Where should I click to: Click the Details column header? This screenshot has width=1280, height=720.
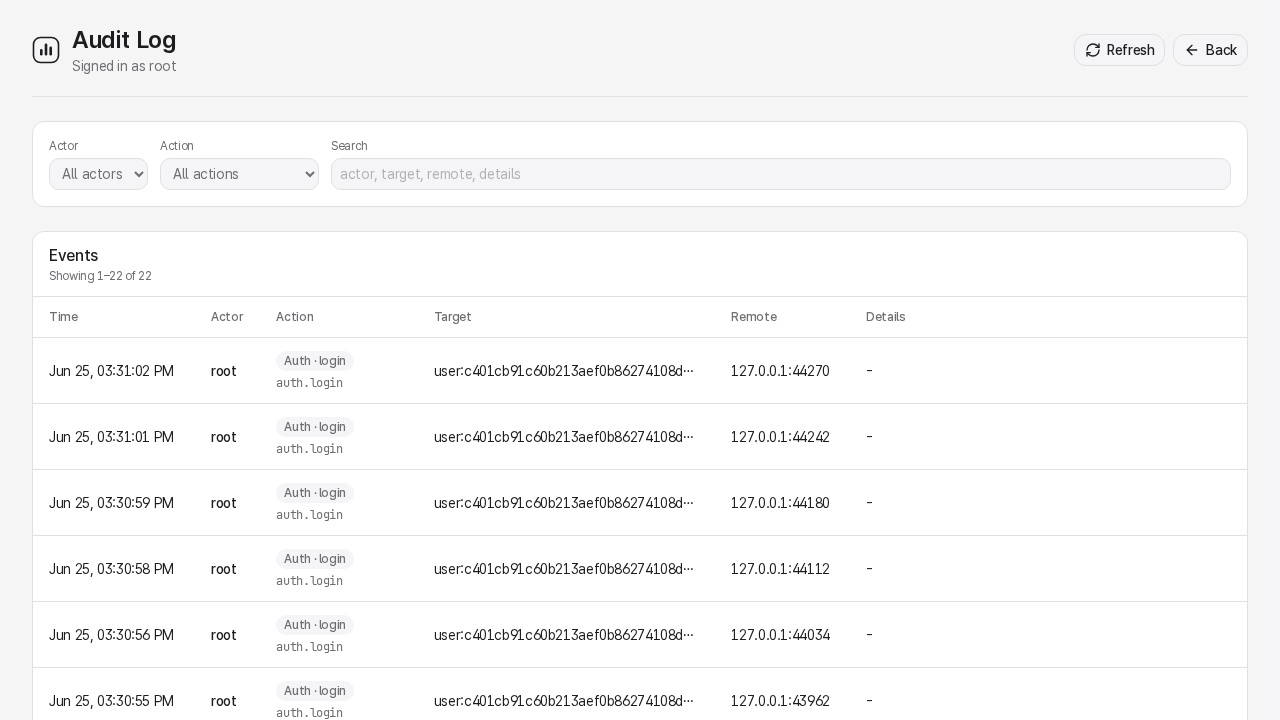pyautogui.click(x=886, y=317)
